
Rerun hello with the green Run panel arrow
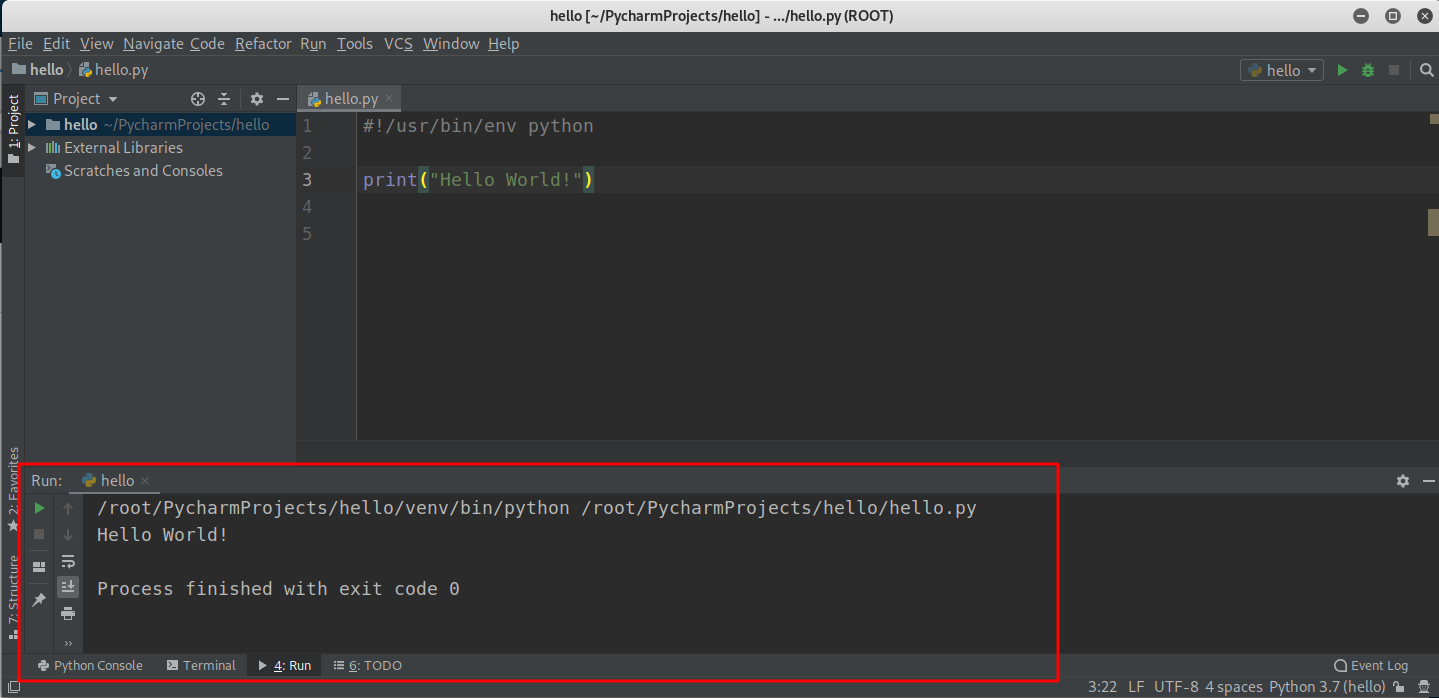point(39,508)
